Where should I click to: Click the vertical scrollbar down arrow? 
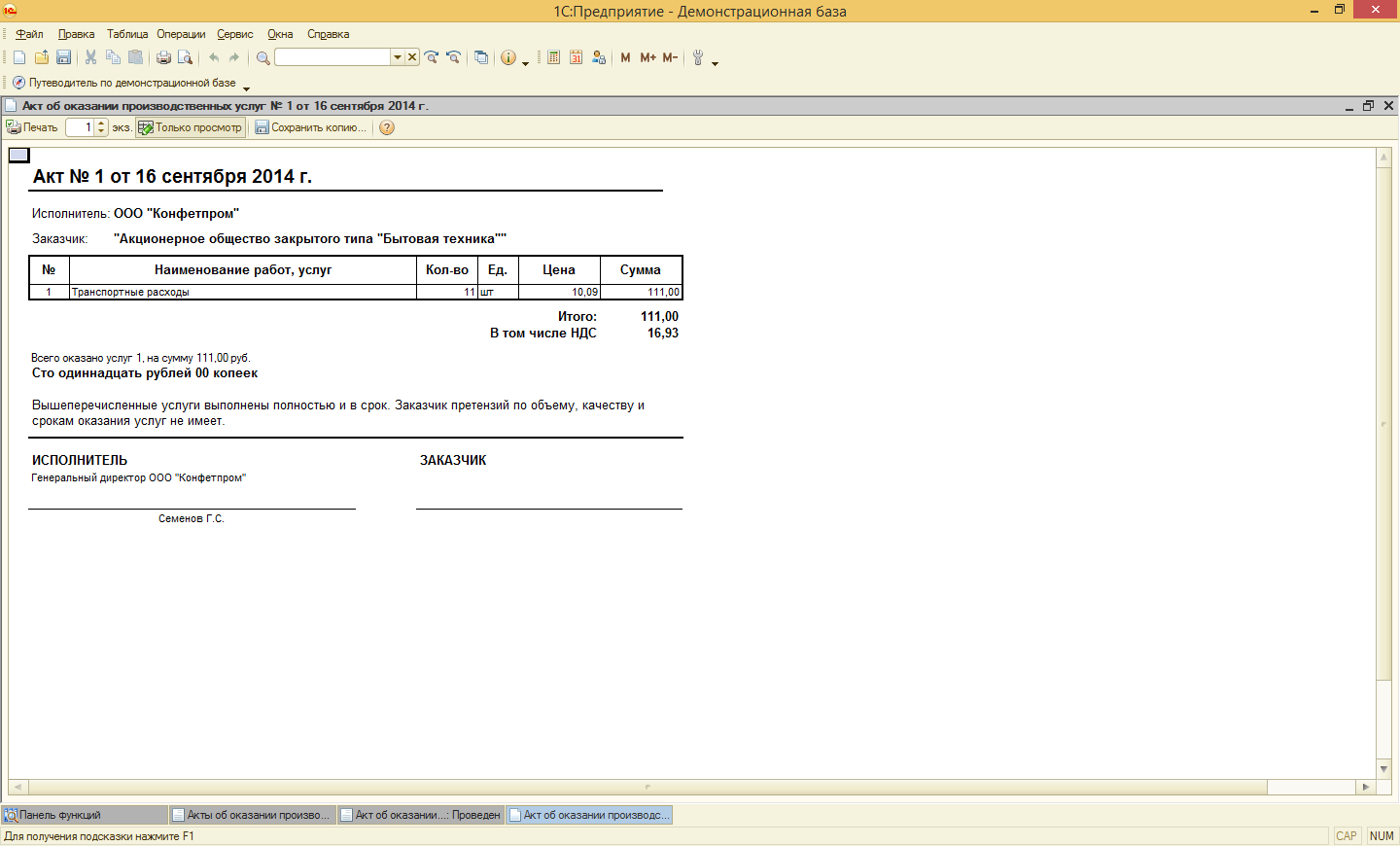[1383, 768]
